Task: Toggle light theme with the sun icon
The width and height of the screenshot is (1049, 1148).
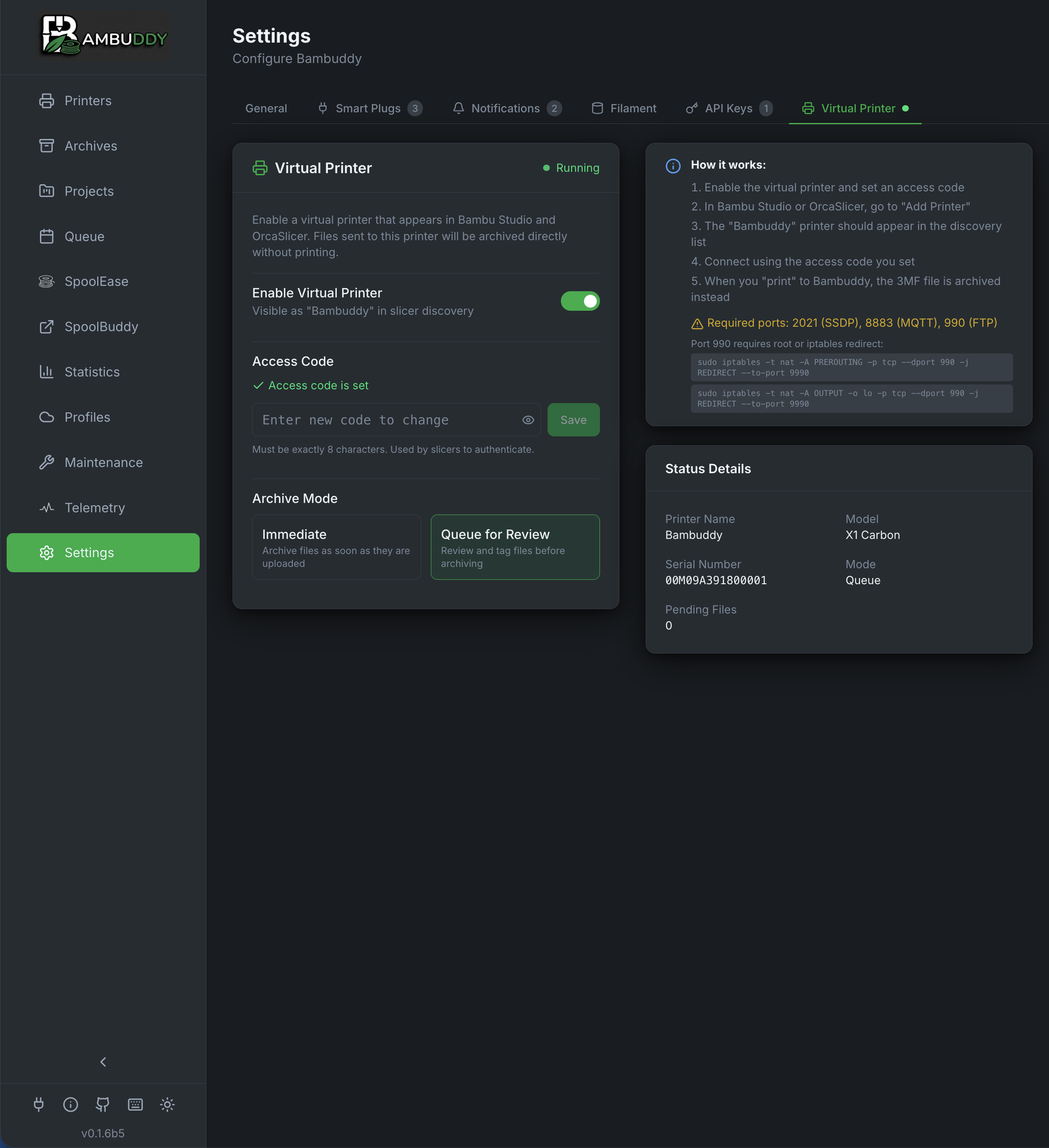Action: (x=167, y=1104)
